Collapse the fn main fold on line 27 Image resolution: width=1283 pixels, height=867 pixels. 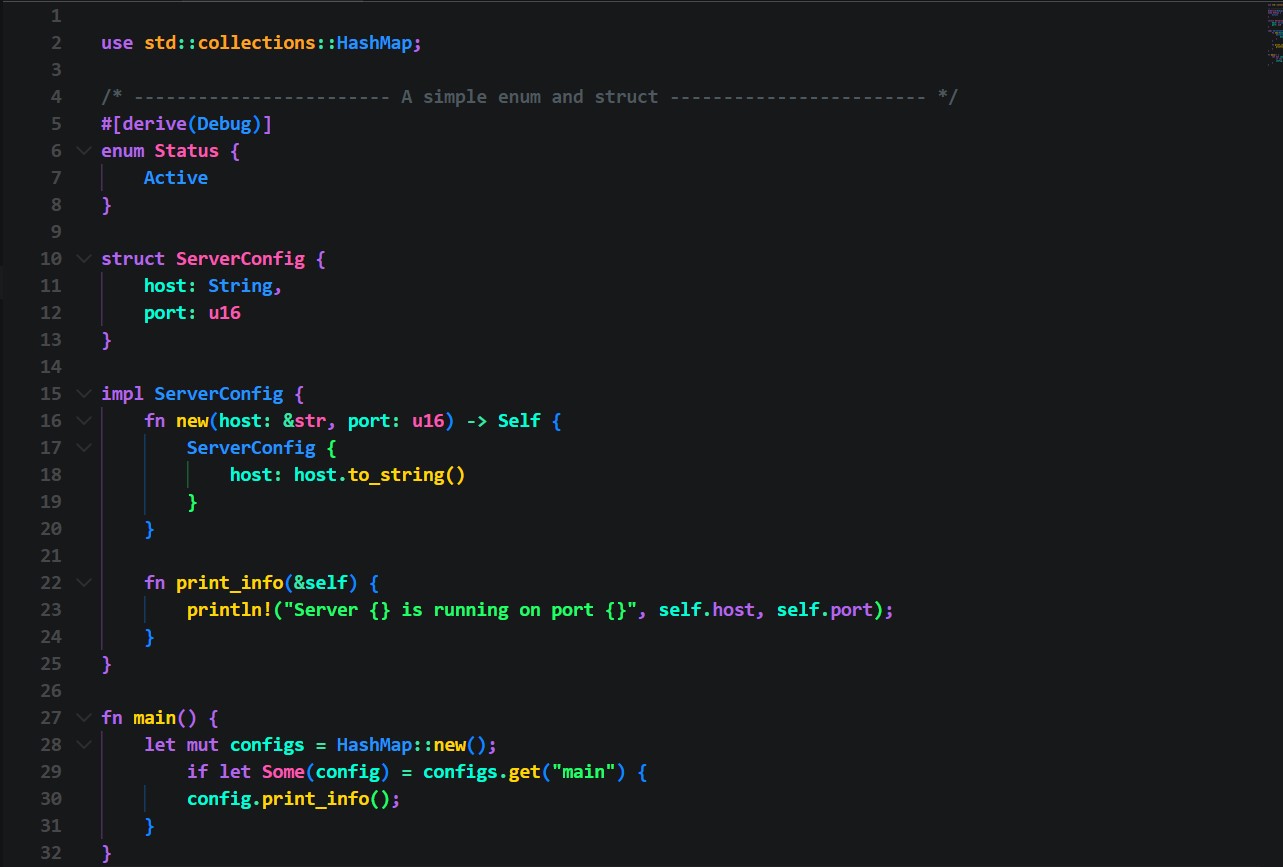[82, 718]
